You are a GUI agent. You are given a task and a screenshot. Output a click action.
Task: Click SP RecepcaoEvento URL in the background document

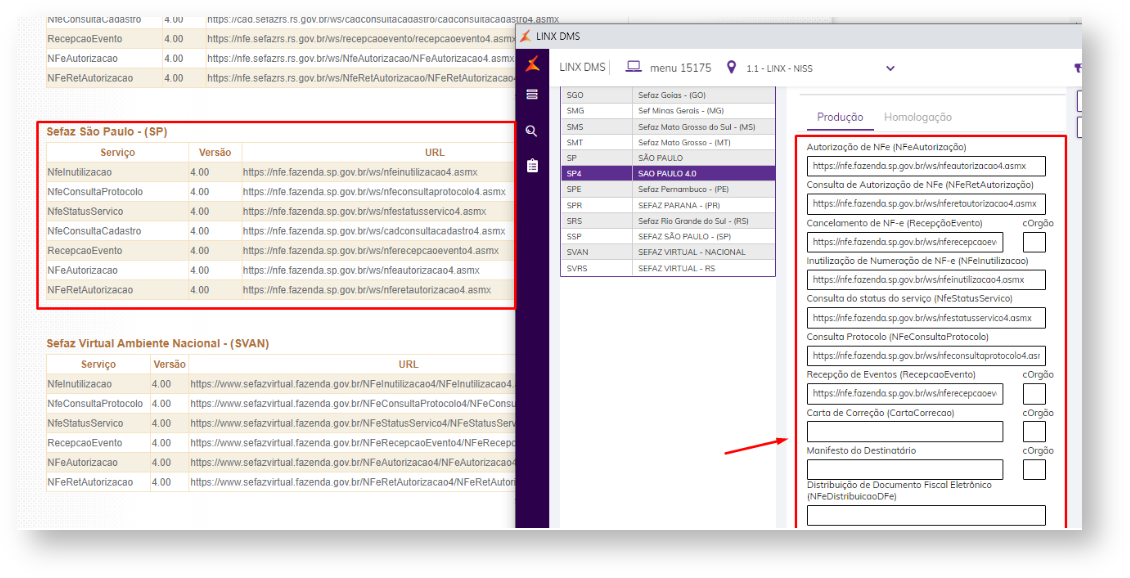(370, 250)
